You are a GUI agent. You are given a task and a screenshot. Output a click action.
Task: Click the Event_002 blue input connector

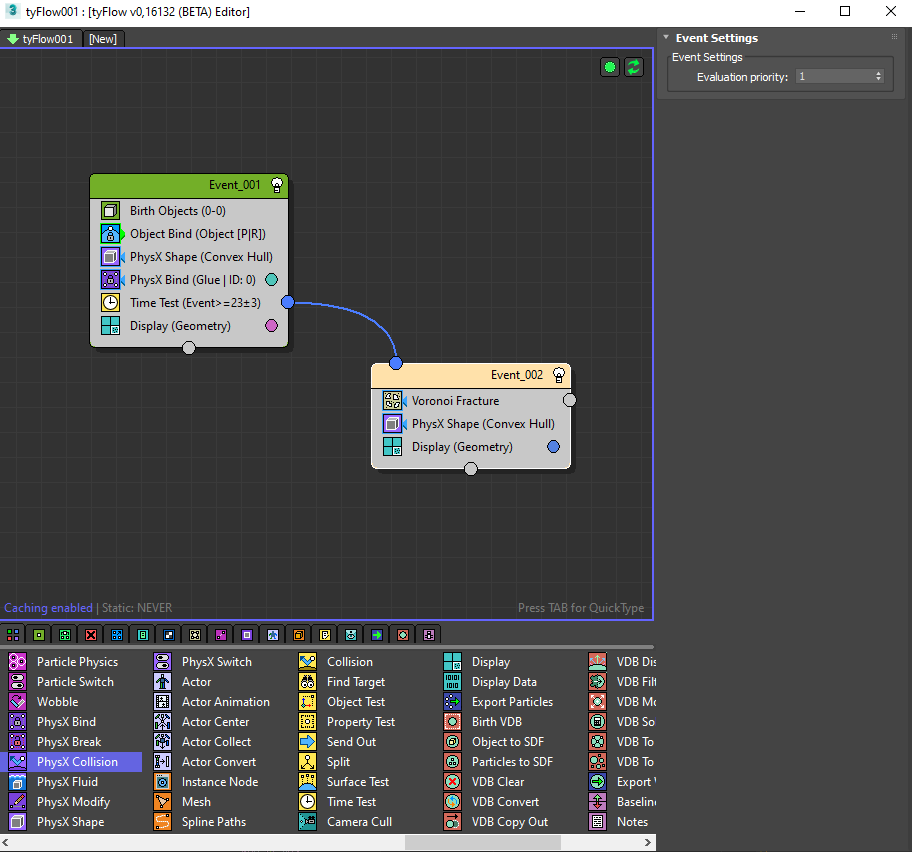(x=396, y=363)
